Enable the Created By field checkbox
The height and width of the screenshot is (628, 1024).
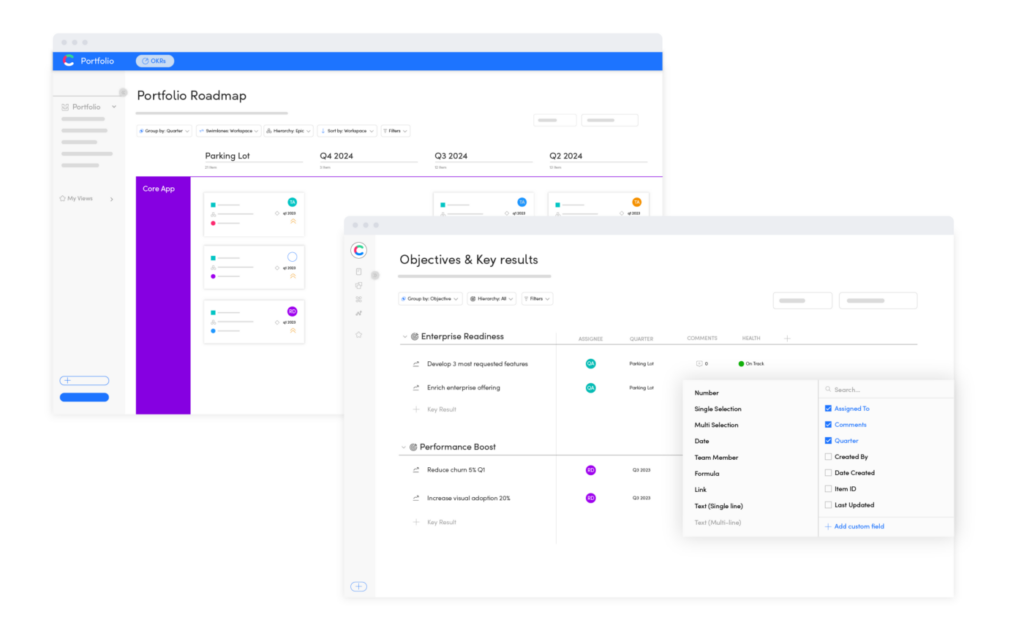pyautogui.click(x=827, y=457)
